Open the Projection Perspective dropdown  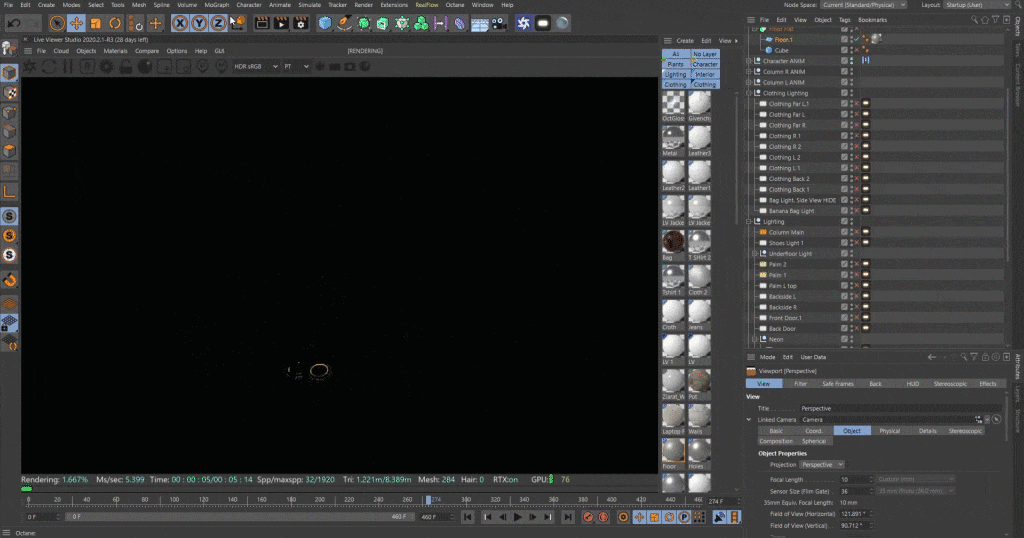(x=822, y=465)
